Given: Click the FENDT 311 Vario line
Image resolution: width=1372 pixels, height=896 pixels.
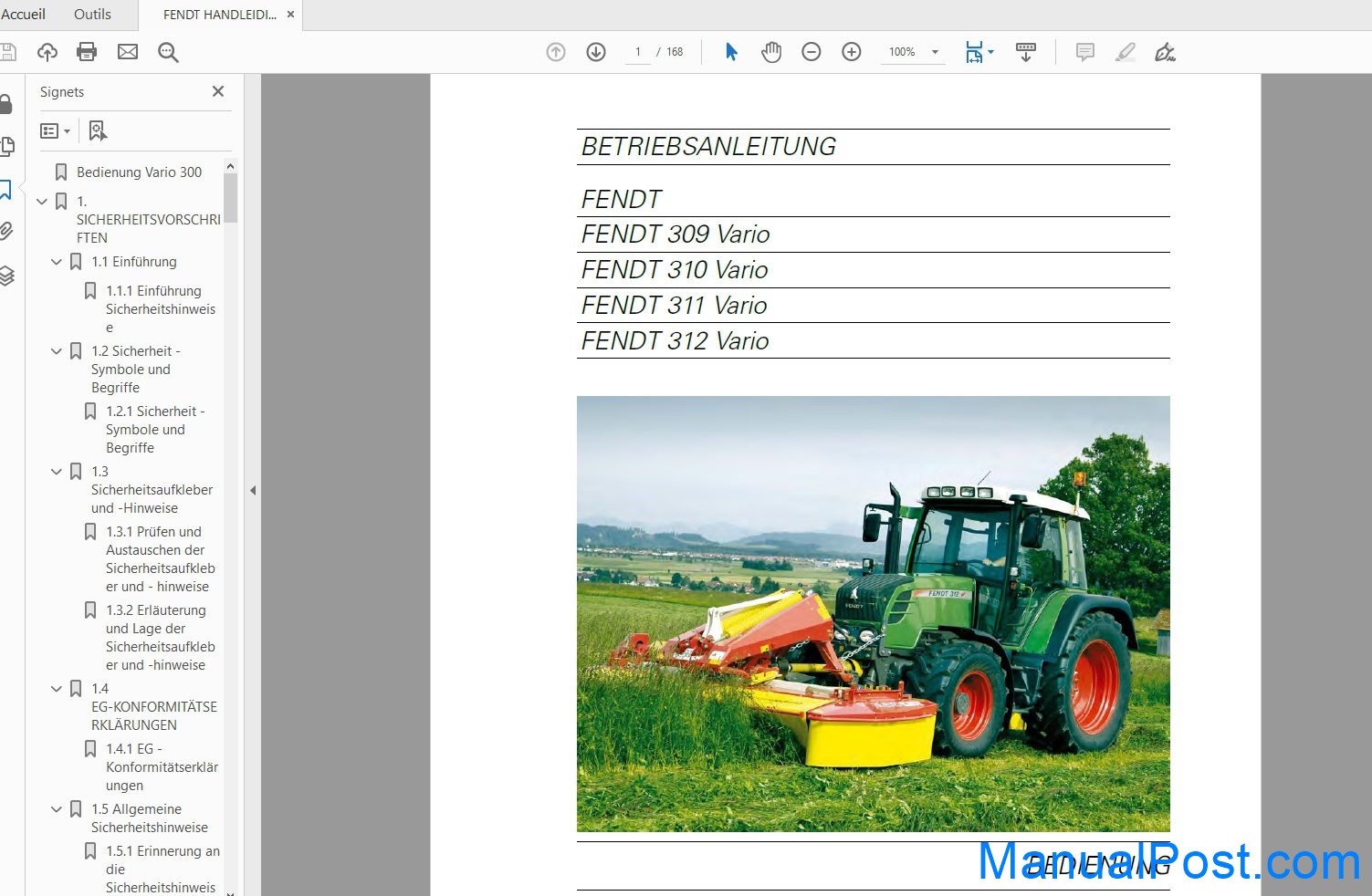Looking at the screenshot, I should click(674, 306).
